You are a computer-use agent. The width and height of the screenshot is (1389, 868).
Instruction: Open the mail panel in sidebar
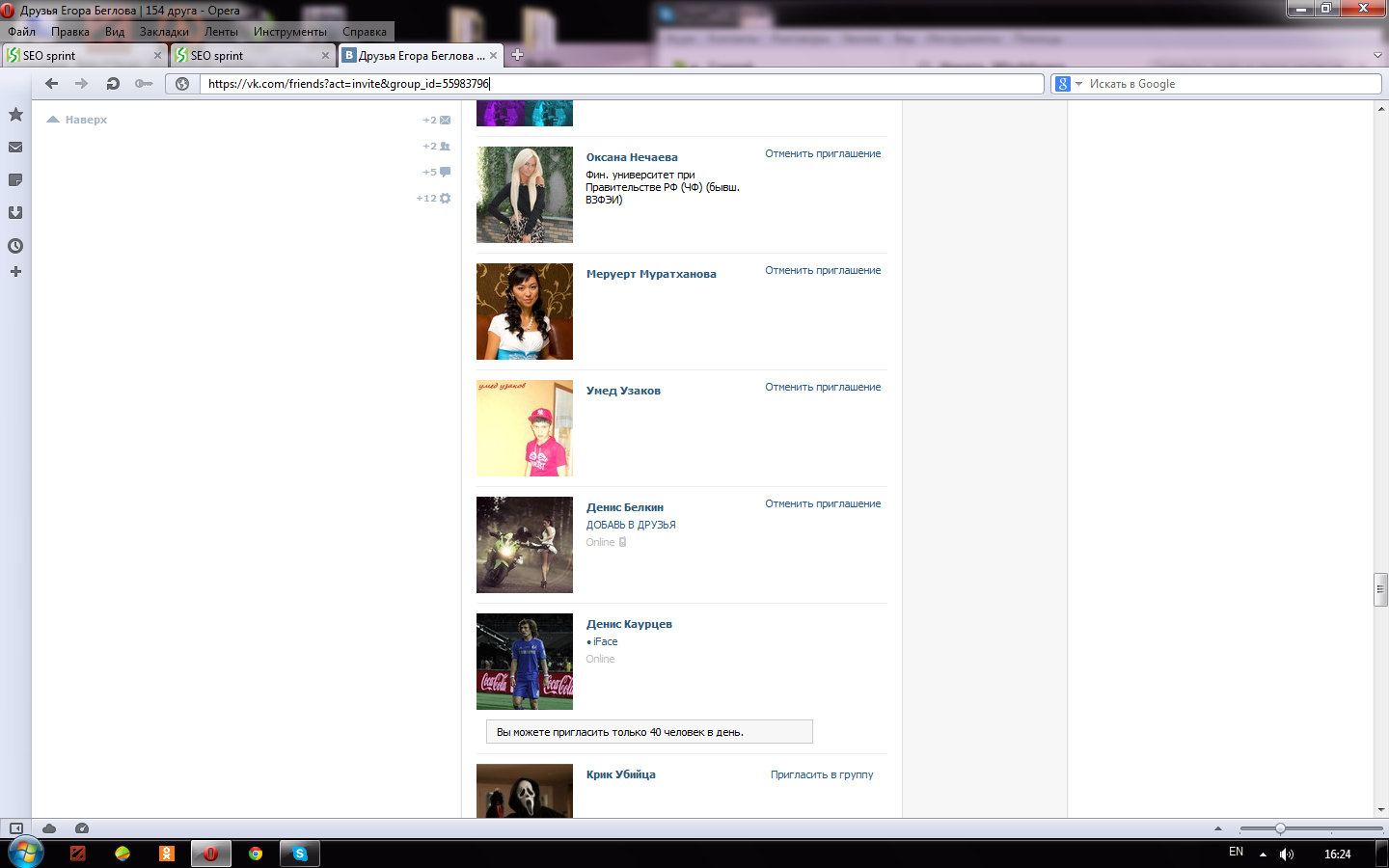[15, 148]
